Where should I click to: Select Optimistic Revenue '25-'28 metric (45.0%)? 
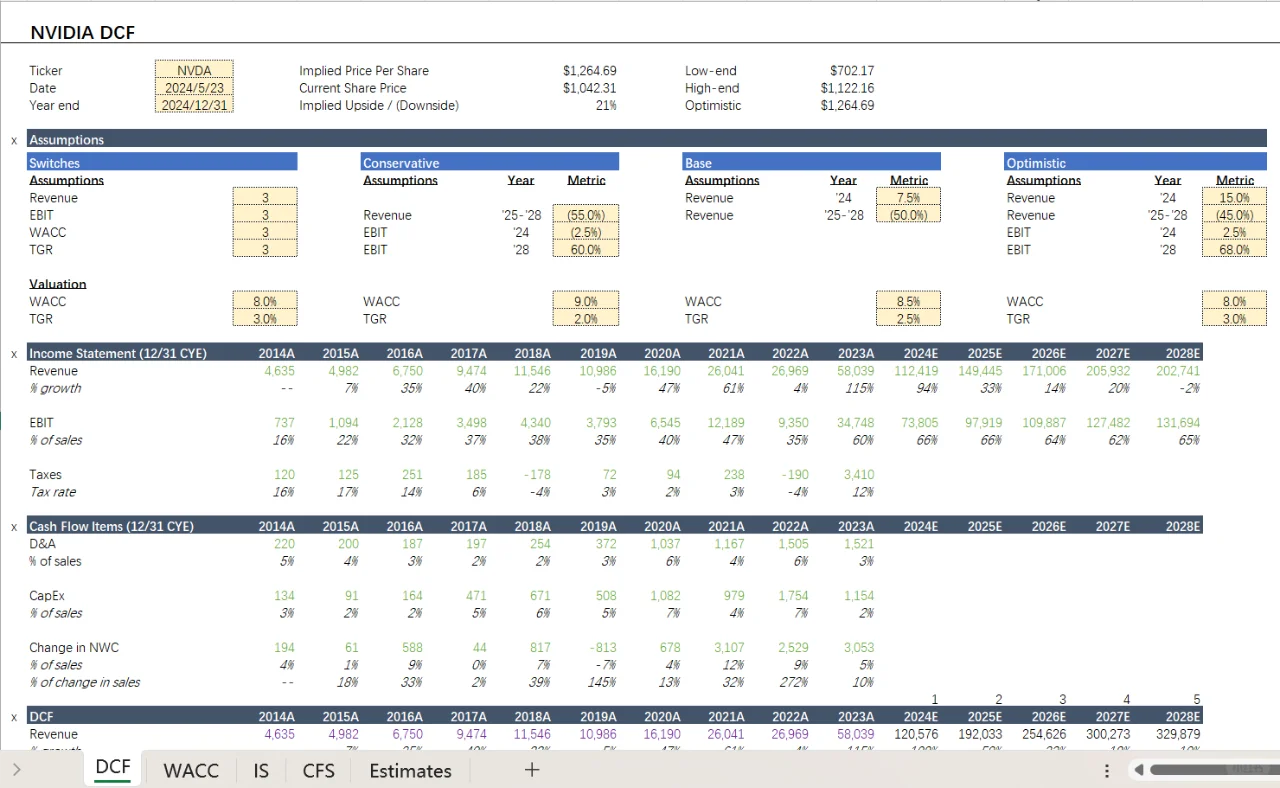[1234, 215]
